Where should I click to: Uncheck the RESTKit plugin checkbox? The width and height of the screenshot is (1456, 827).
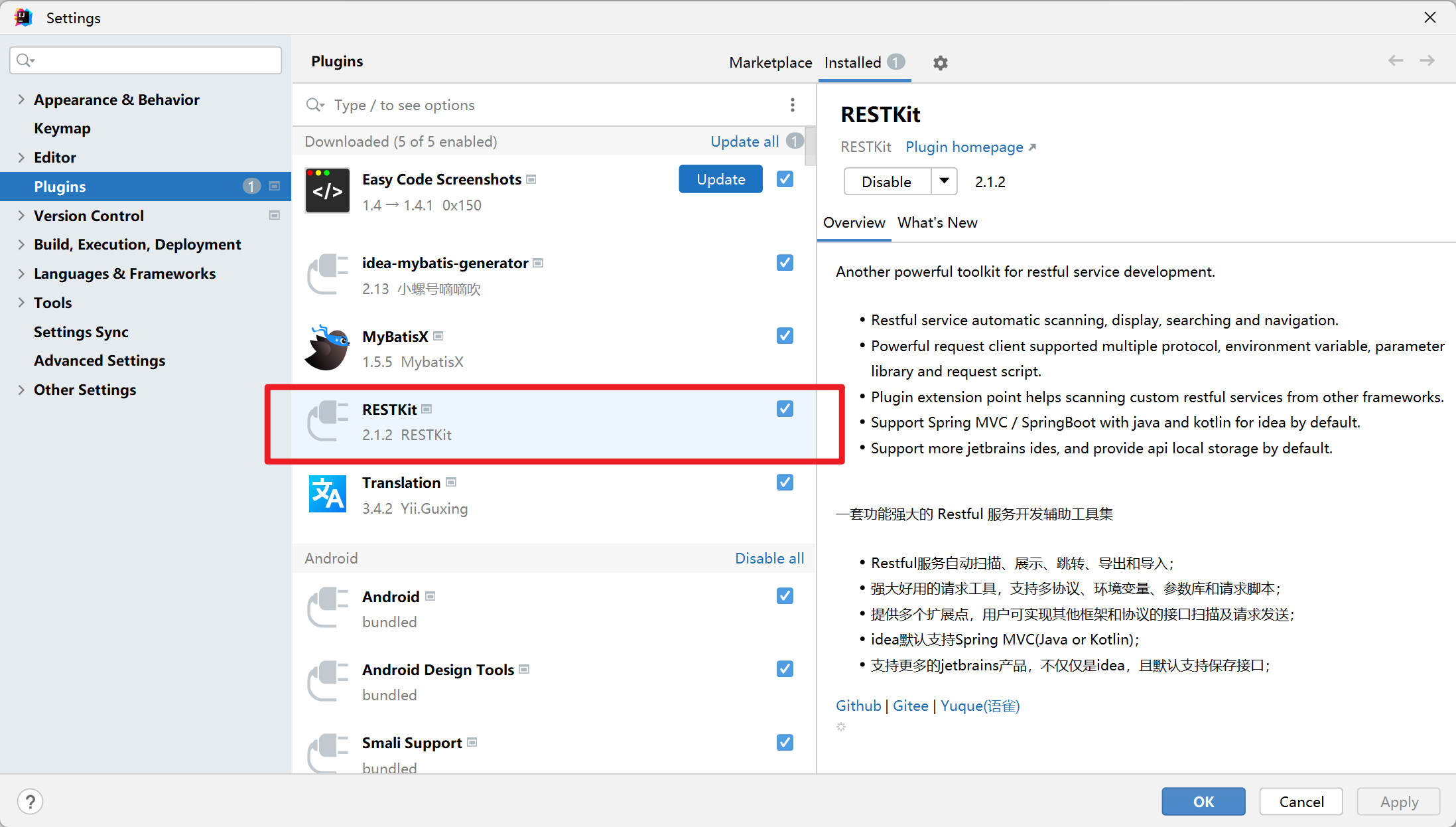coord(785,409)
